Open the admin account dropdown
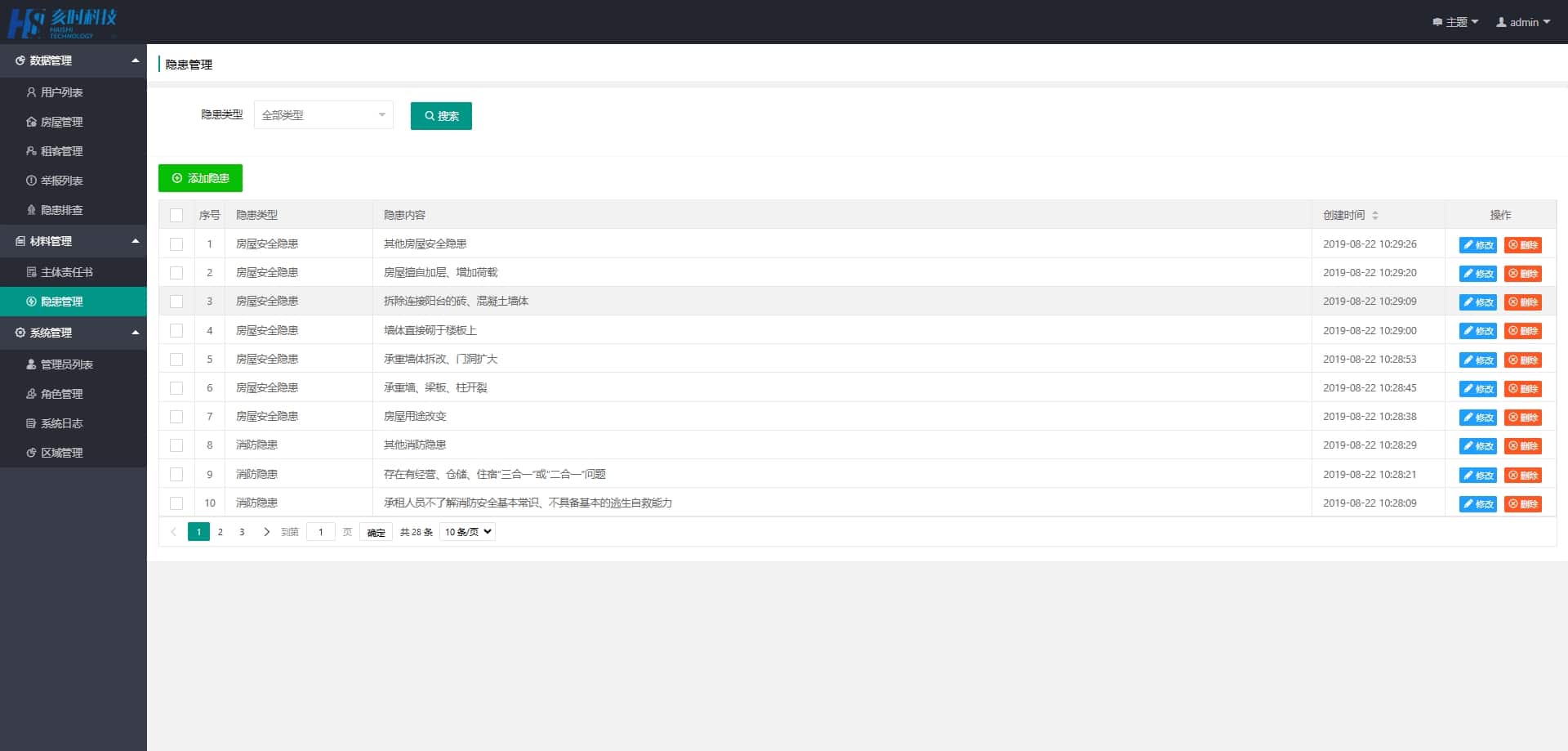Screen dimensions: 1568x751 [x=1523, y=22]
